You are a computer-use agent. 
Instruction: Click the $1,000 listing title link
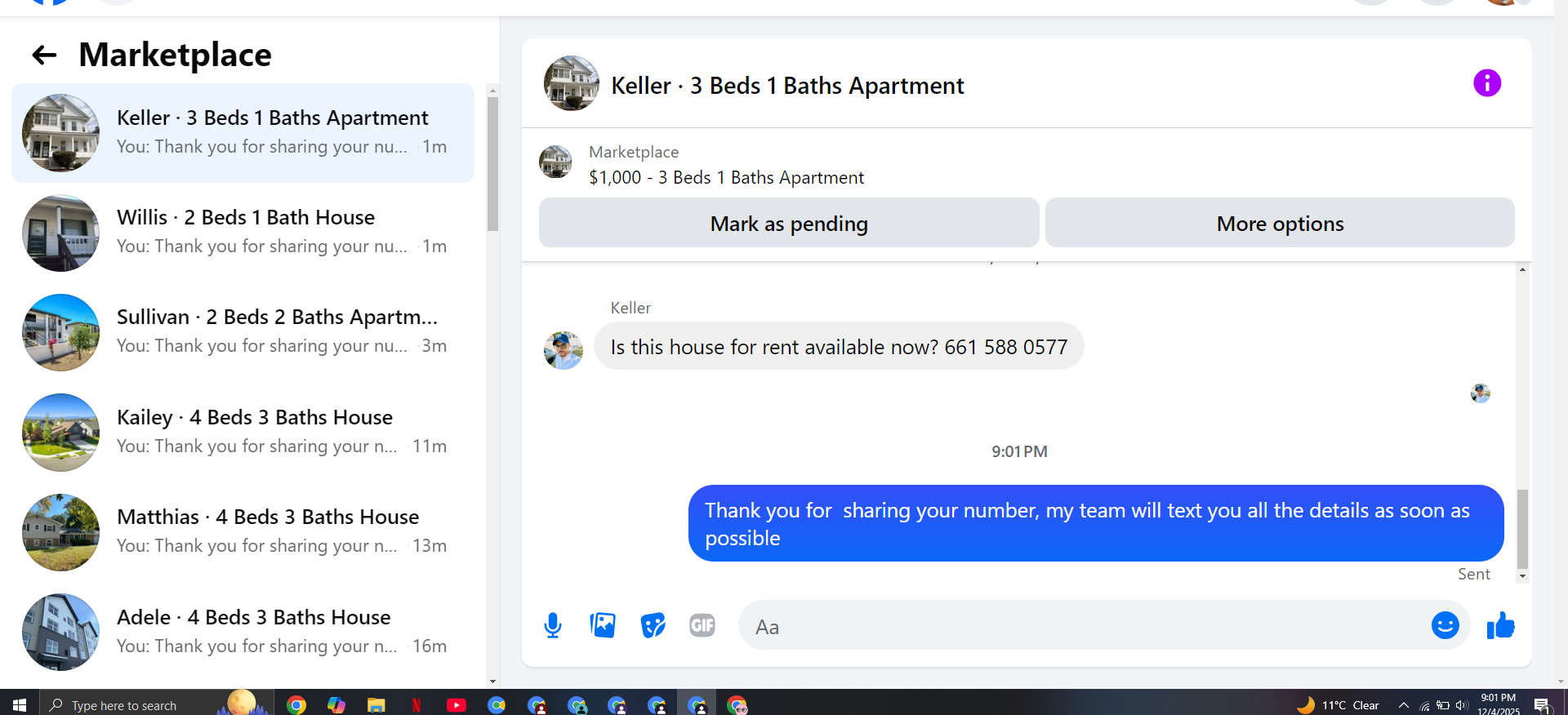pyautogui.click(x=726, y=178)
